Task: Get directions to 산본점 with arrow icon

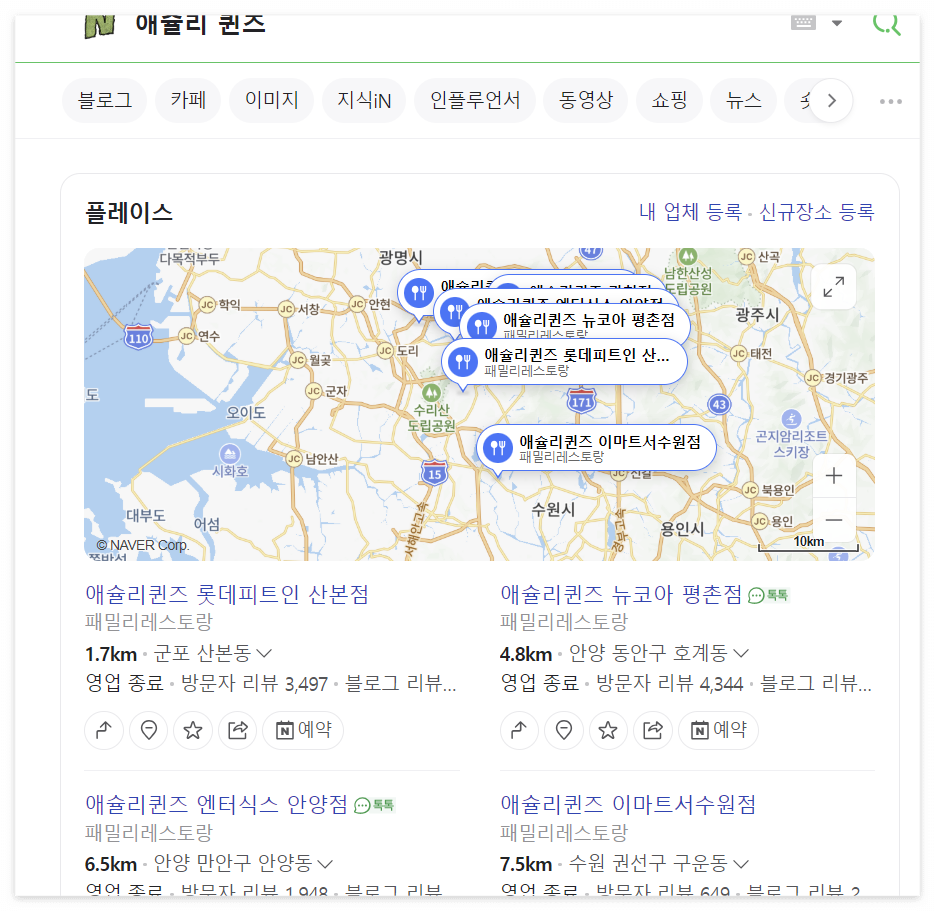Action: tap(104, 730)
